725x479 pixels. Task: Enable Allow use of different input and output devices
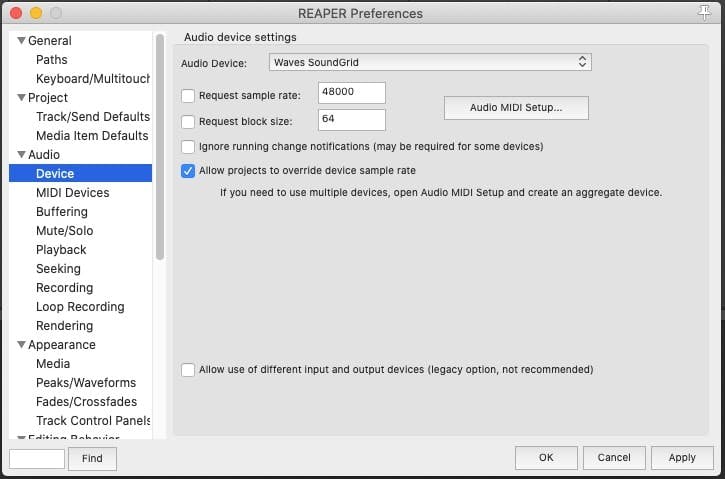[x=188, y=369]
